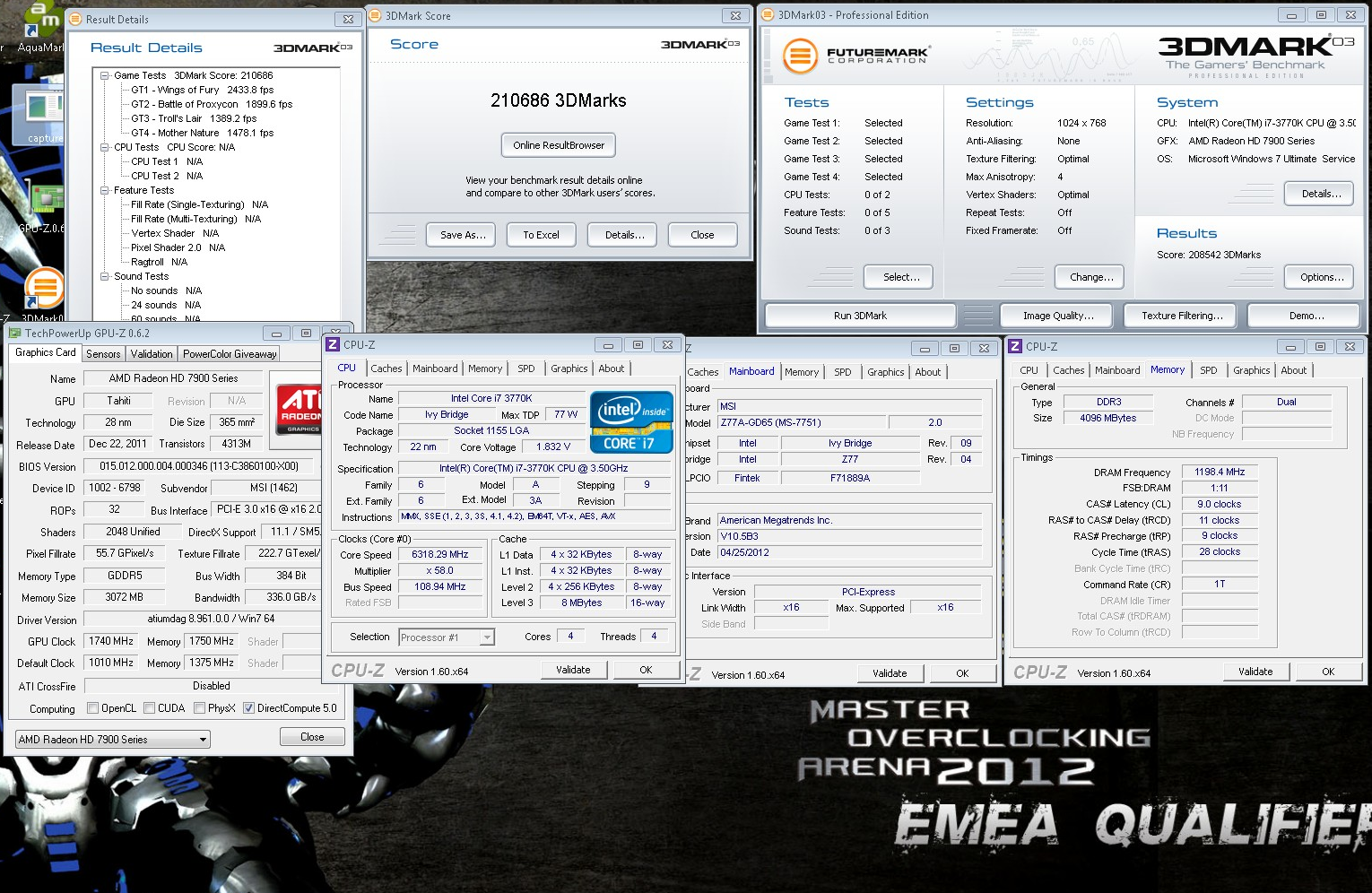Select the GT1 - Wings of Fury row
Viewport: 1372px width, 893px height.
[x=202, y=91]
